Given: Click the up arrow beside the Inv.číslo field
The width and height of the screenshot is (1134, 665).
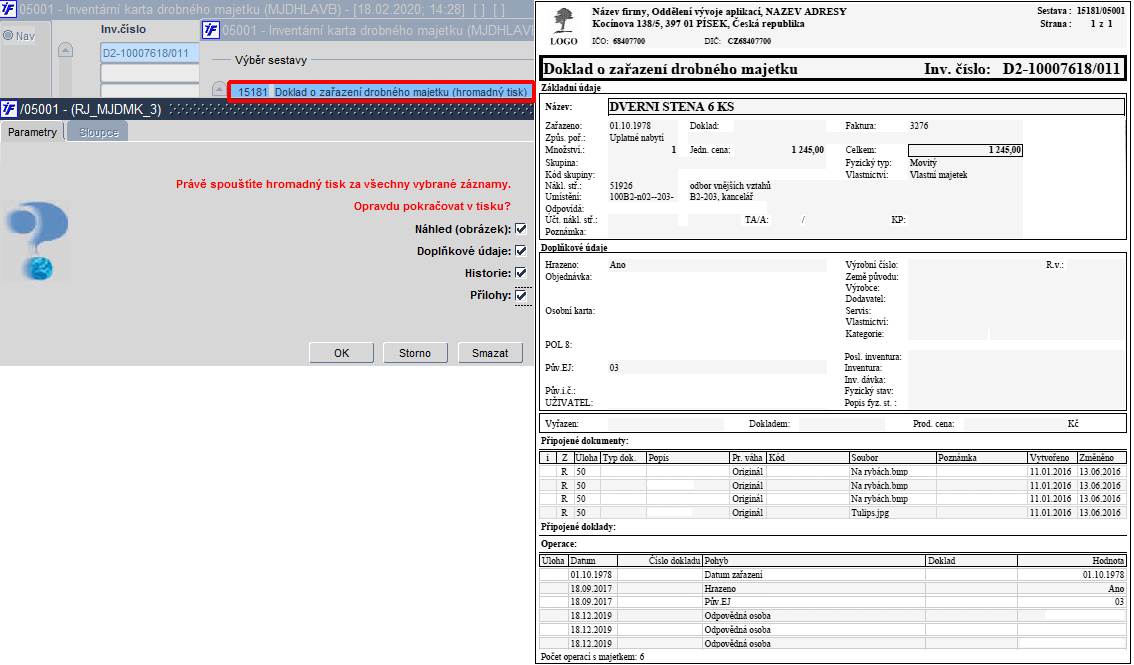Looking at the screenshot, I should [x=65, y=50].
